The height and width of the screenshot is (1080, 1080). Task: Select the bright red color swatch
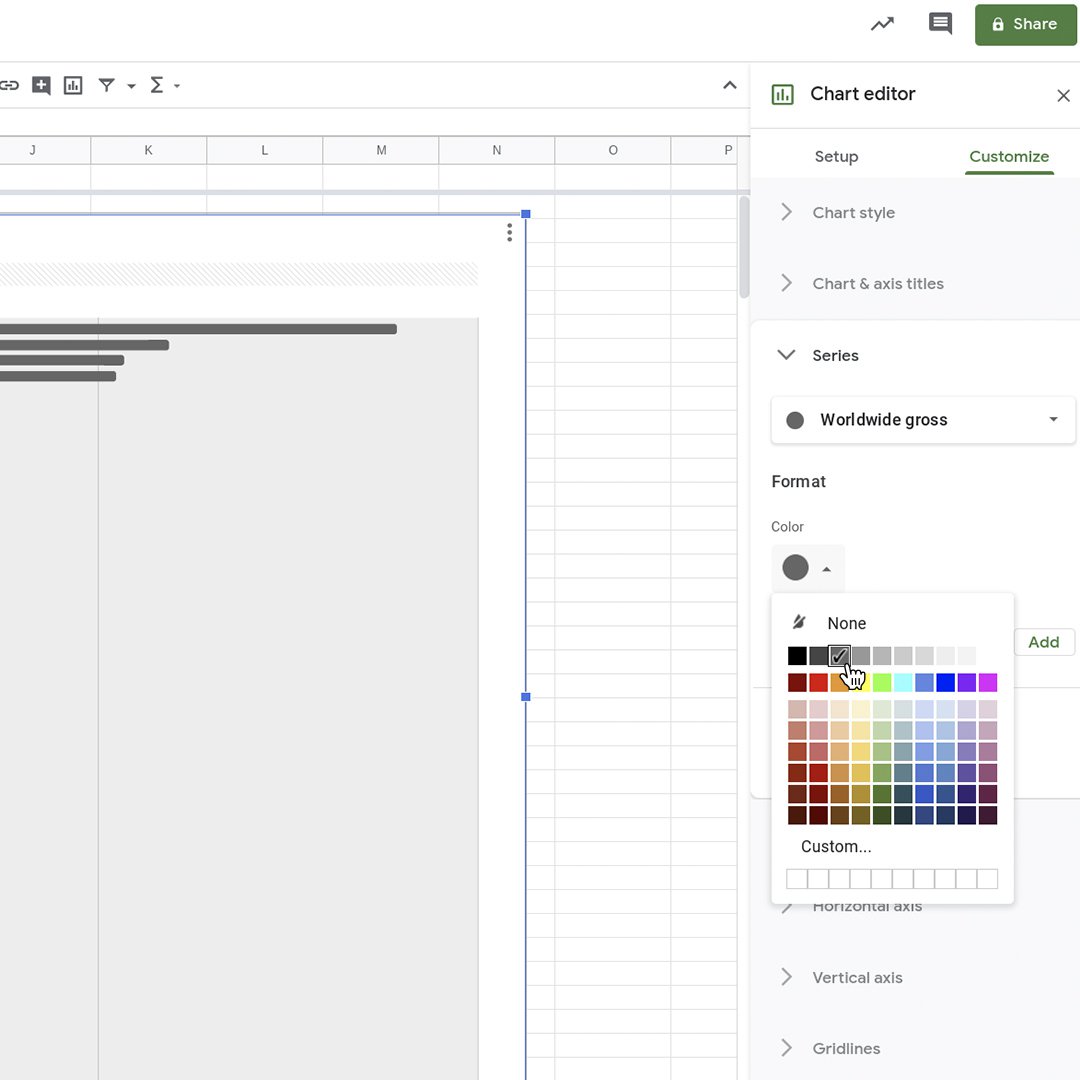(x=818, y=683)
